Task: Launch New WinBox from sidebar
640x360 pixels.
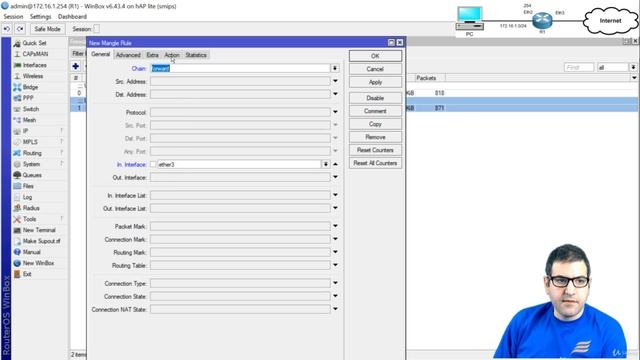Action: (x=38, y=263)
